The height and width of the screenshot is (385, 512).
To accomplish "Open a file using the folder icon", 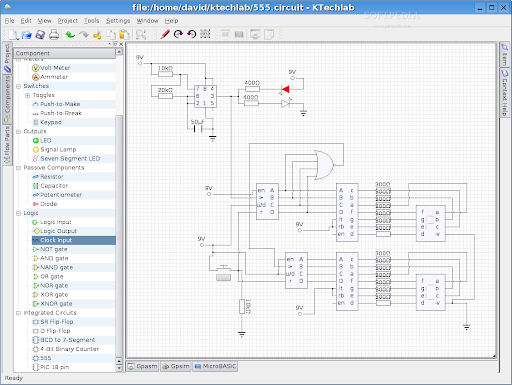I will 27,34.
